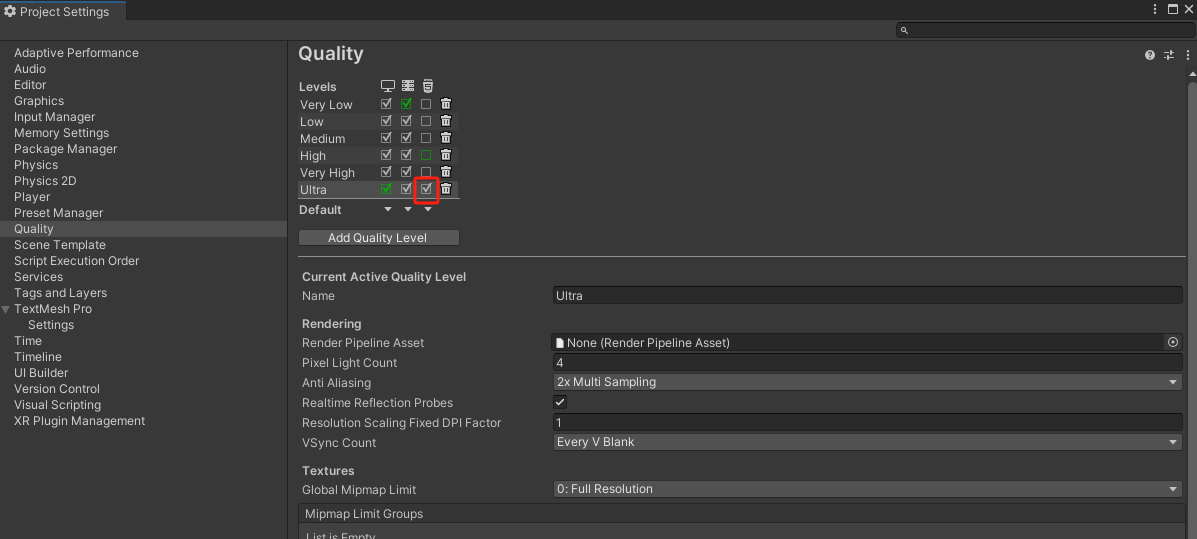The image size is (1197, 539).
Task: Toggle Medium for Dedicated Server
Action: 406,138
